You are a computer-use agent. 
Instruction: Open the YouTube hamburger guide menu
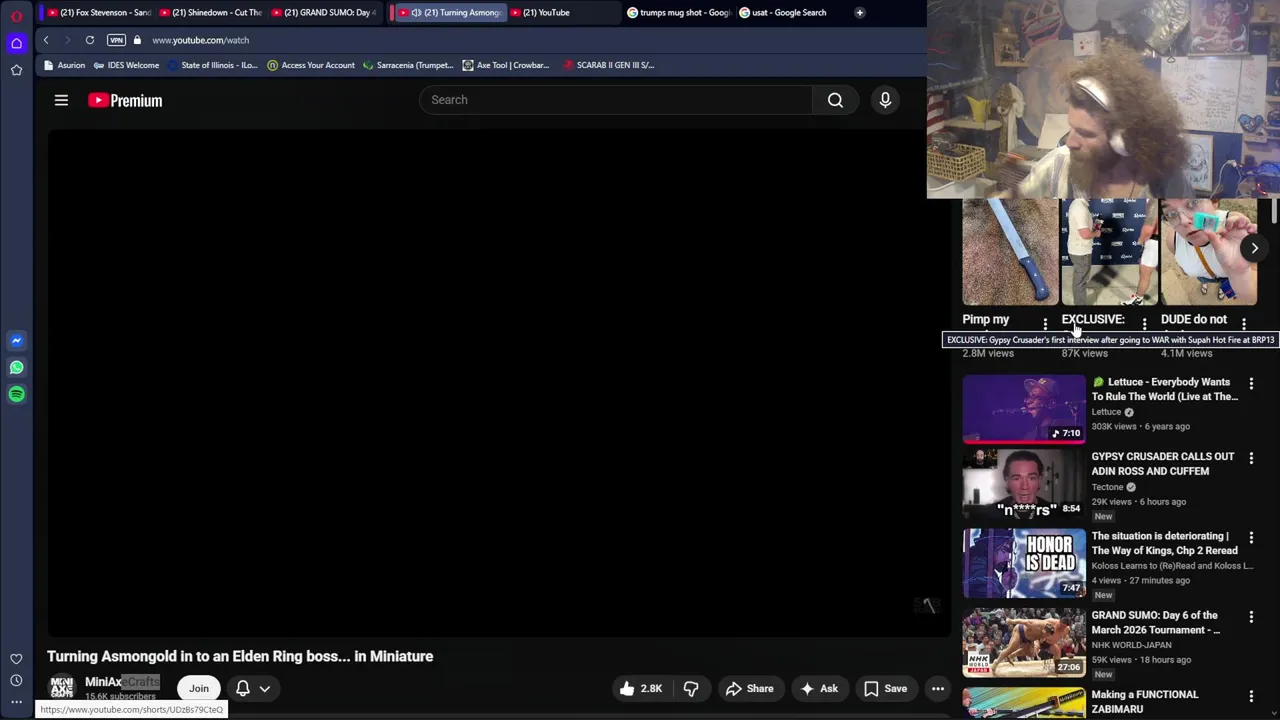coord(61,100)
